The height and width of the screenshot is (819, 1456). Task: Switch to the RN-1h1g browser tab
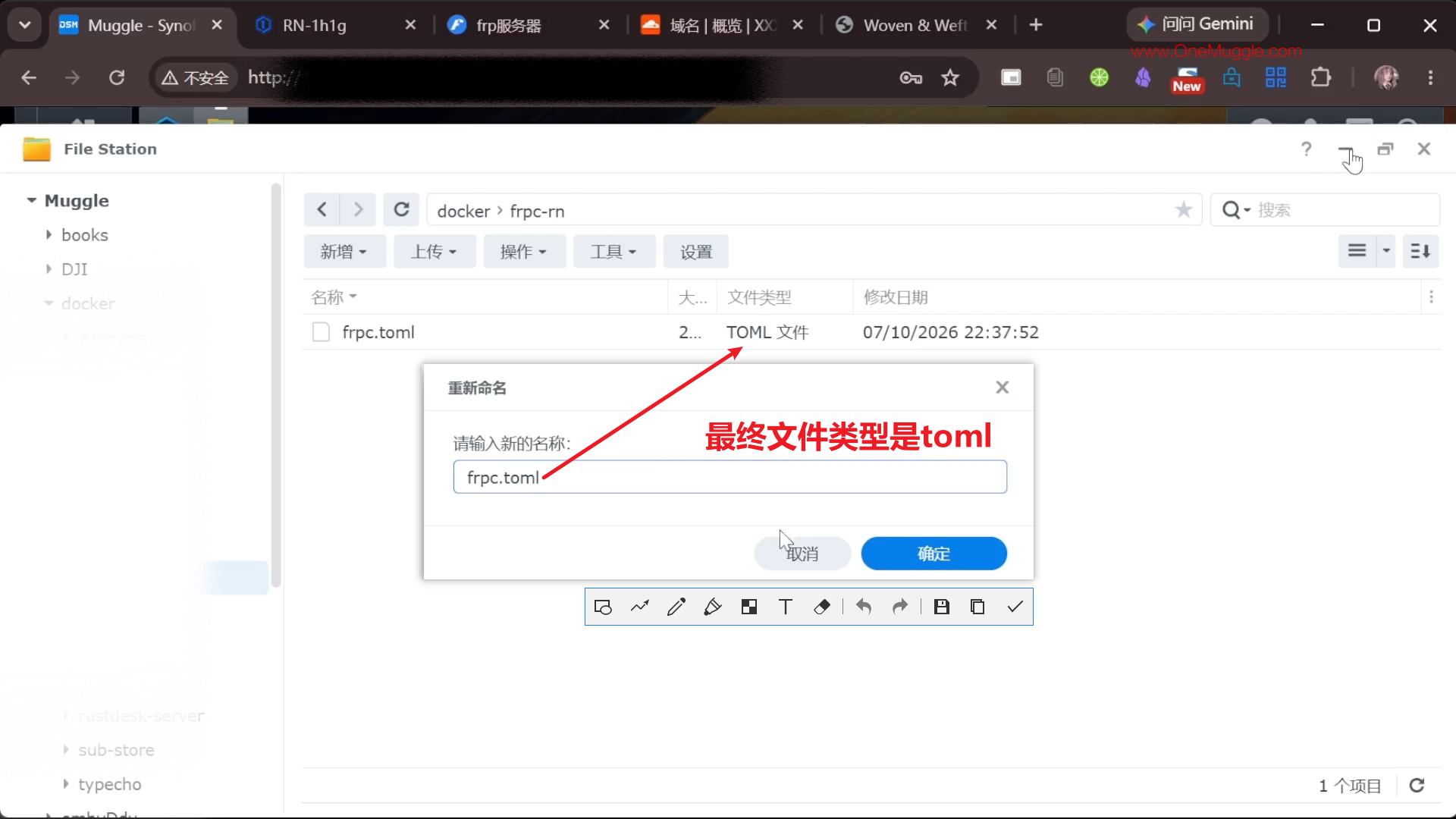[x=334, y=25]
